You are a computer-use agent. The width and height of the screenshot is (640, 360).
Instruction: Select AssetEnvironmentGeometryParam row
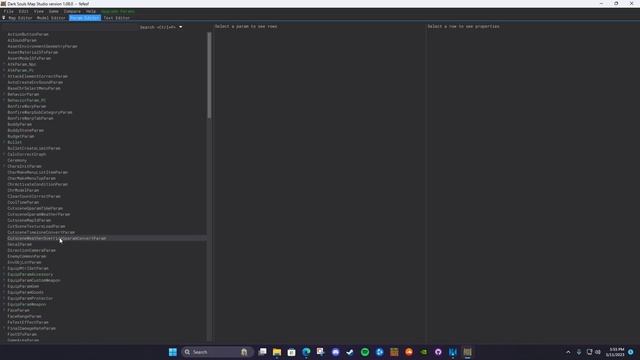click(x=42, y=47)
